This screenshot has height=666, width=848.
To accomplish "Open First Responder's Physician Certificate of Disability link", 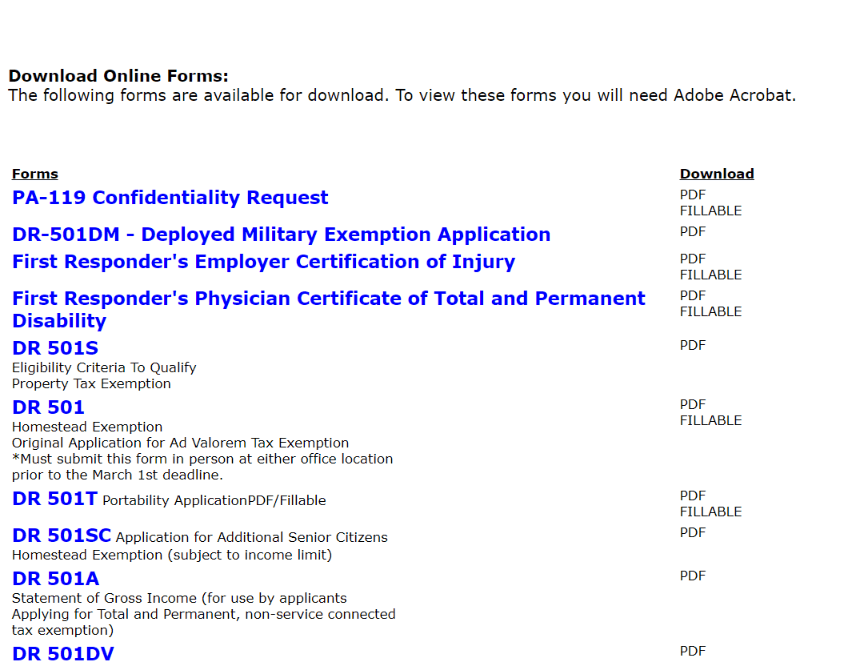I will [329, 309].
